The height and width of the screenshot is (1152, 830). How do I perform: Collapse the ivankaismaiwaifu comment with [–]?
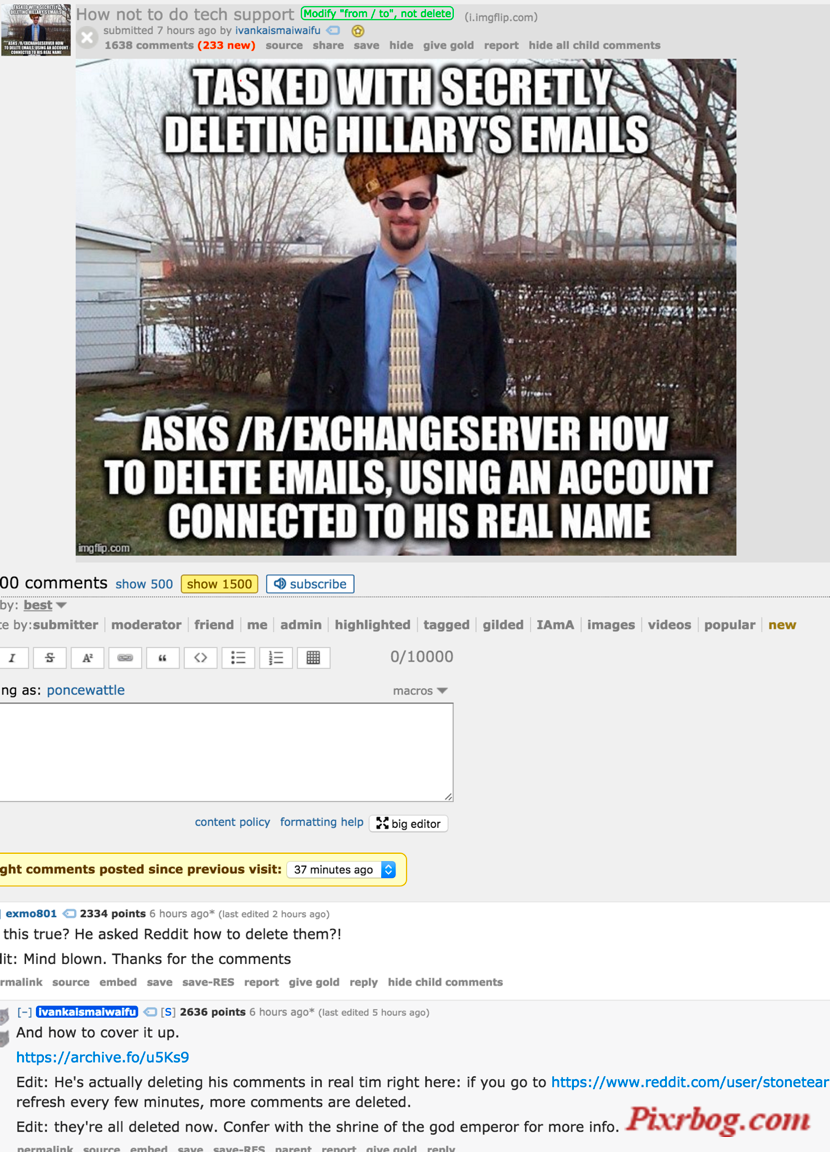(x=24, y=1012)
